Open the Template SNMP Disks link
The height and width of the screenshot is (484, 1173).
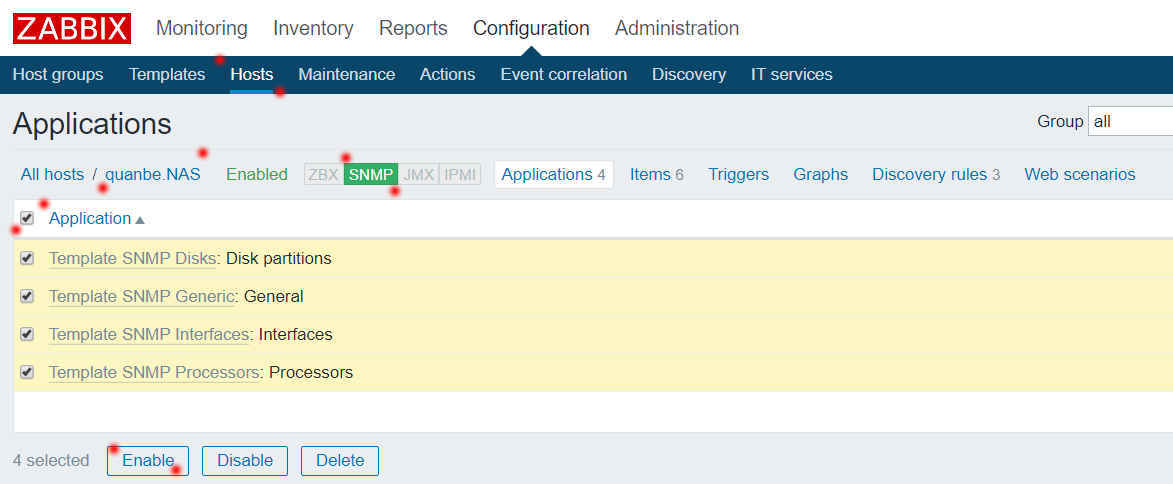point(132,258)
